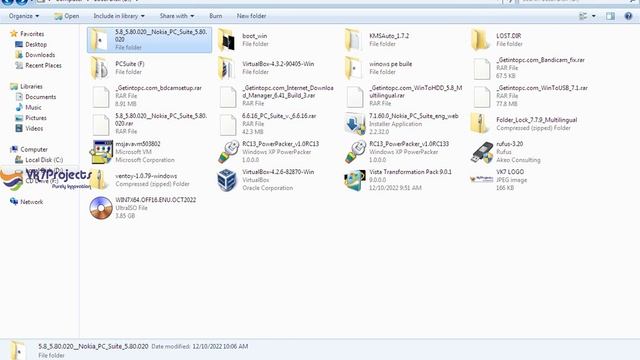Select Favorites in the navigation pane
Image resolution: width=640 pixels, height=360 pixels.
28,34
